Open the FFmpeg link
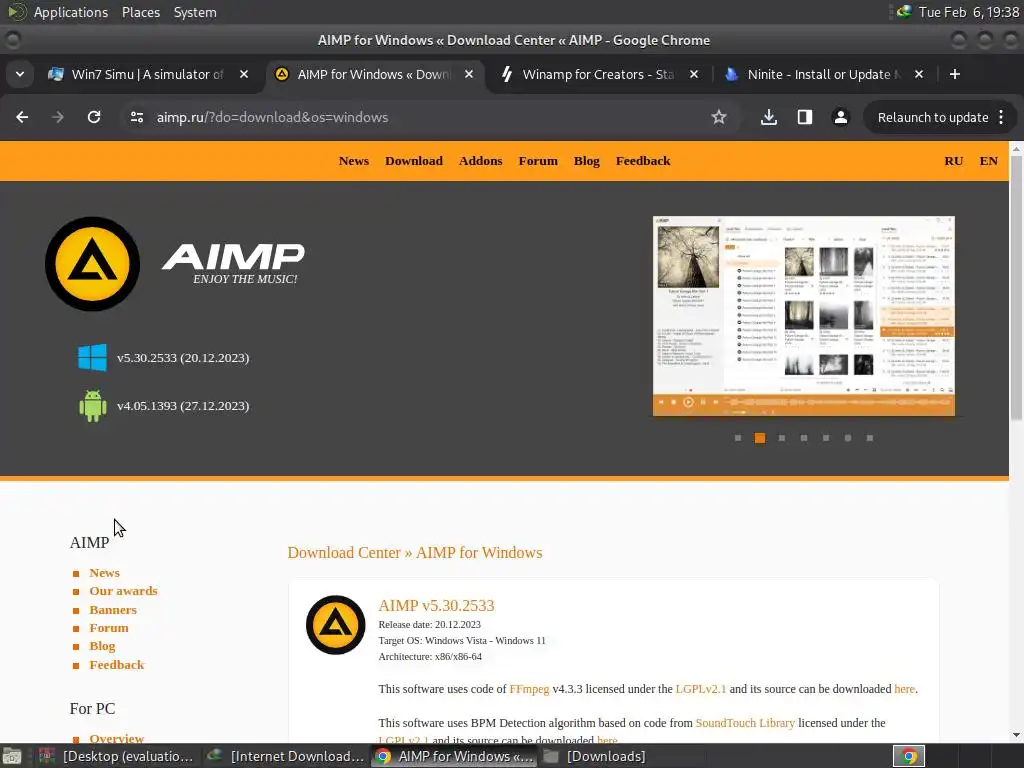This screenshot has height=768, width=1024. 529,689
